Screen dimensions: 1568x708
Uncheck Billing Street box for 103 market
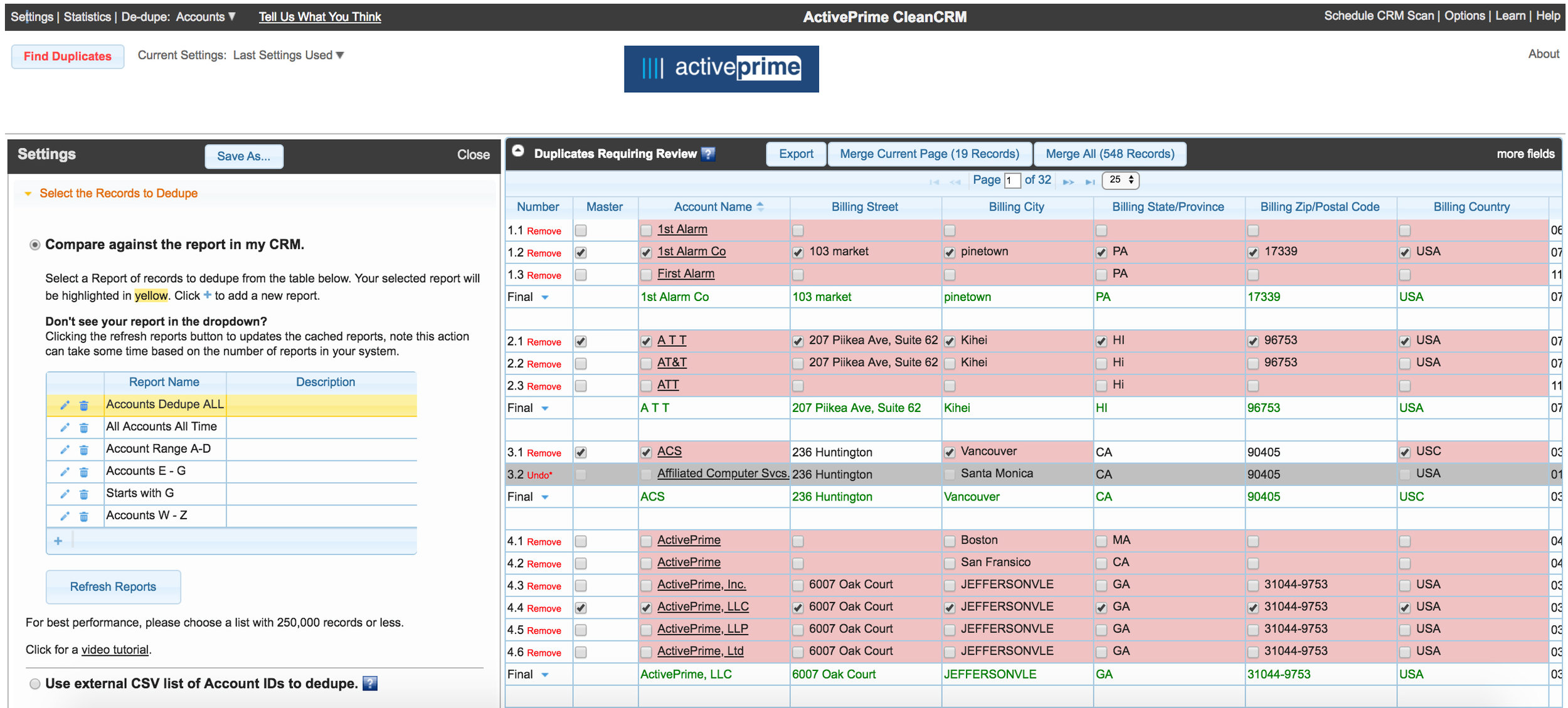pos(798,253)
